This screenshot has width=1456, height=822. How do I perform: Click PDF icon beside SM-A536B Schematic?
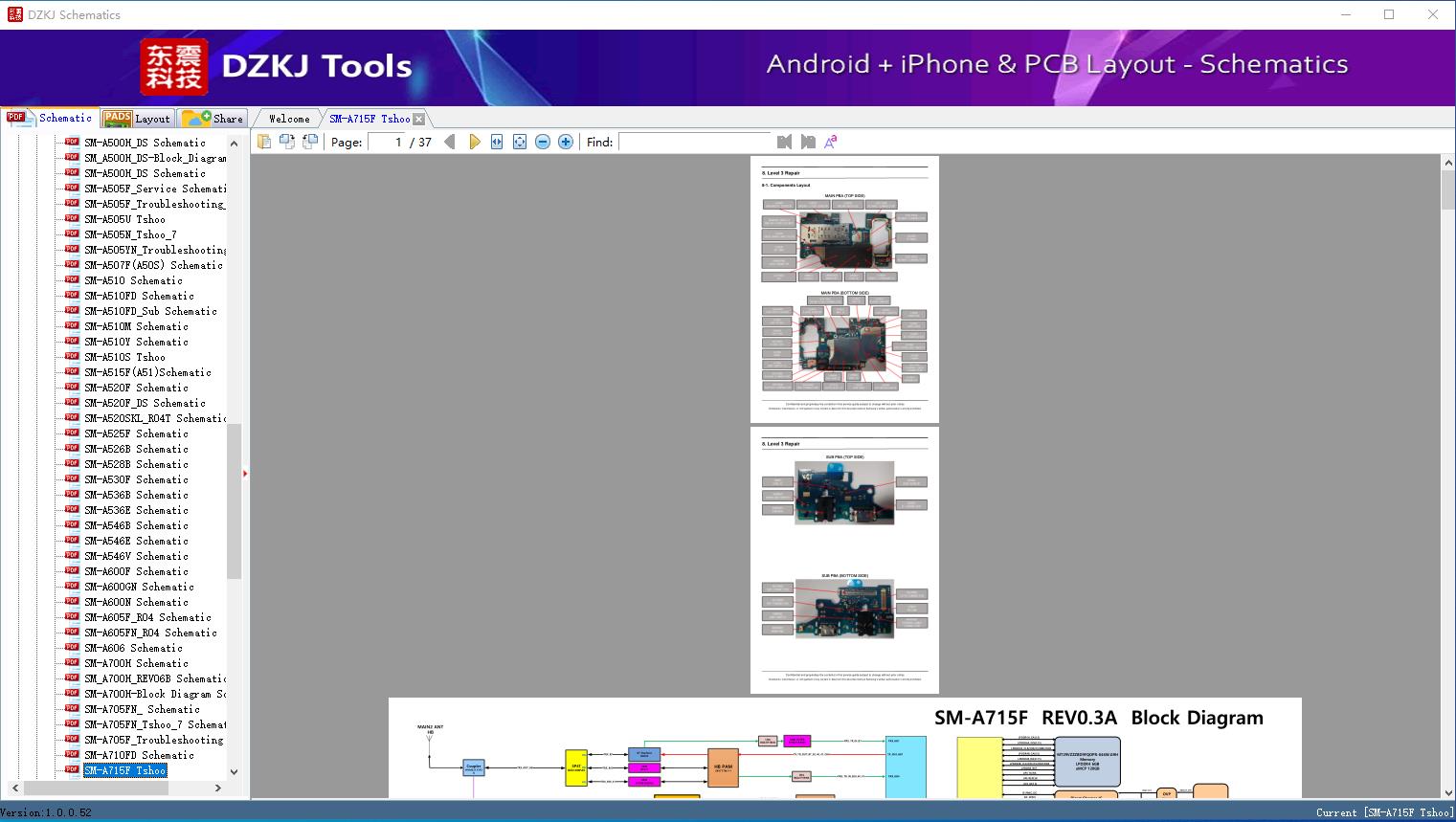pyautogui.click(x=72, y=494)
